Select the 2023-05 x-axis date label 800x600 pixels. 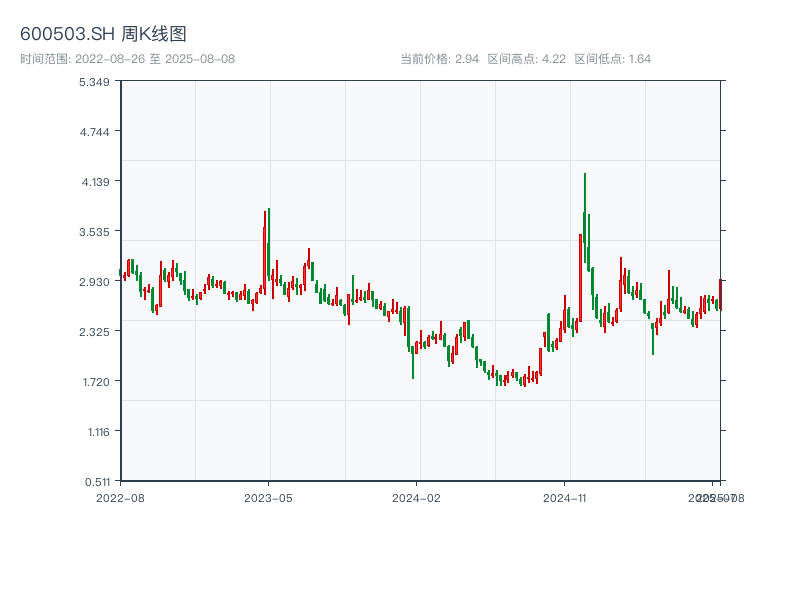pos(268,497)
